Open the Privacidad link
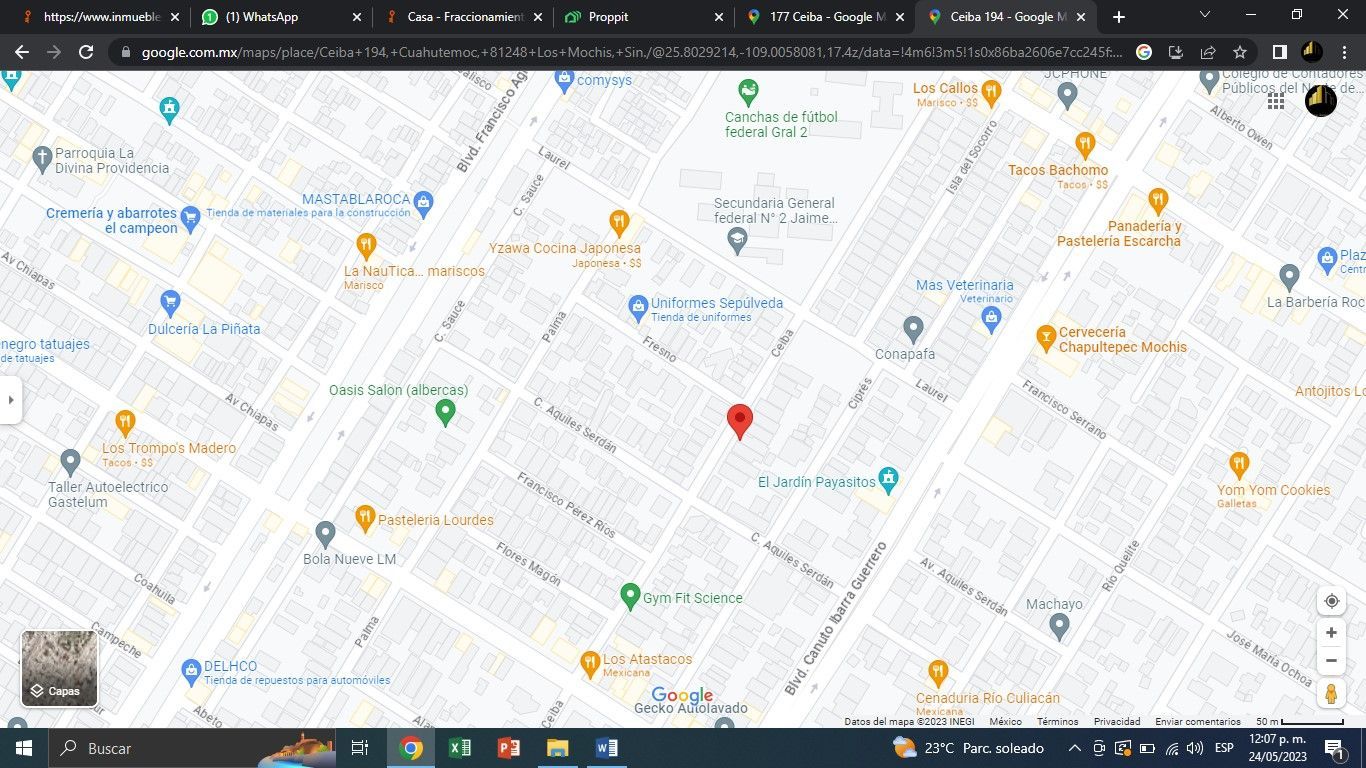This screenshot has height=768, width=1366. [x=1117, y=721]
